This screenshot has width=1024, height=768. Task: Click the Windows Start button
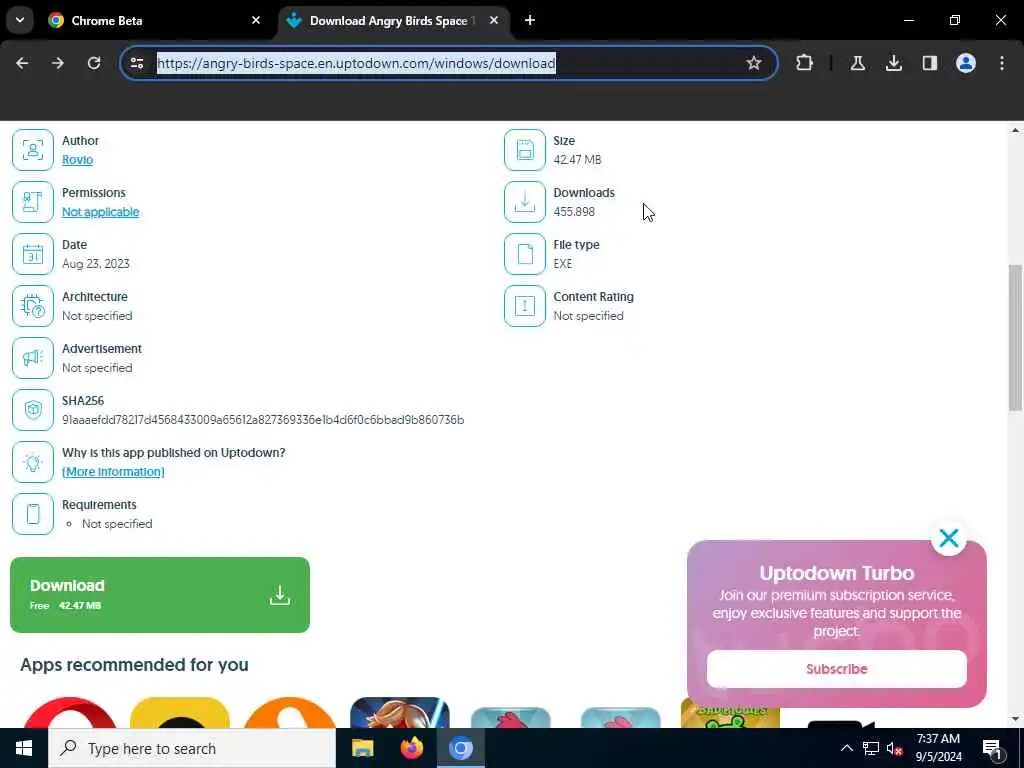pos(24,748)
